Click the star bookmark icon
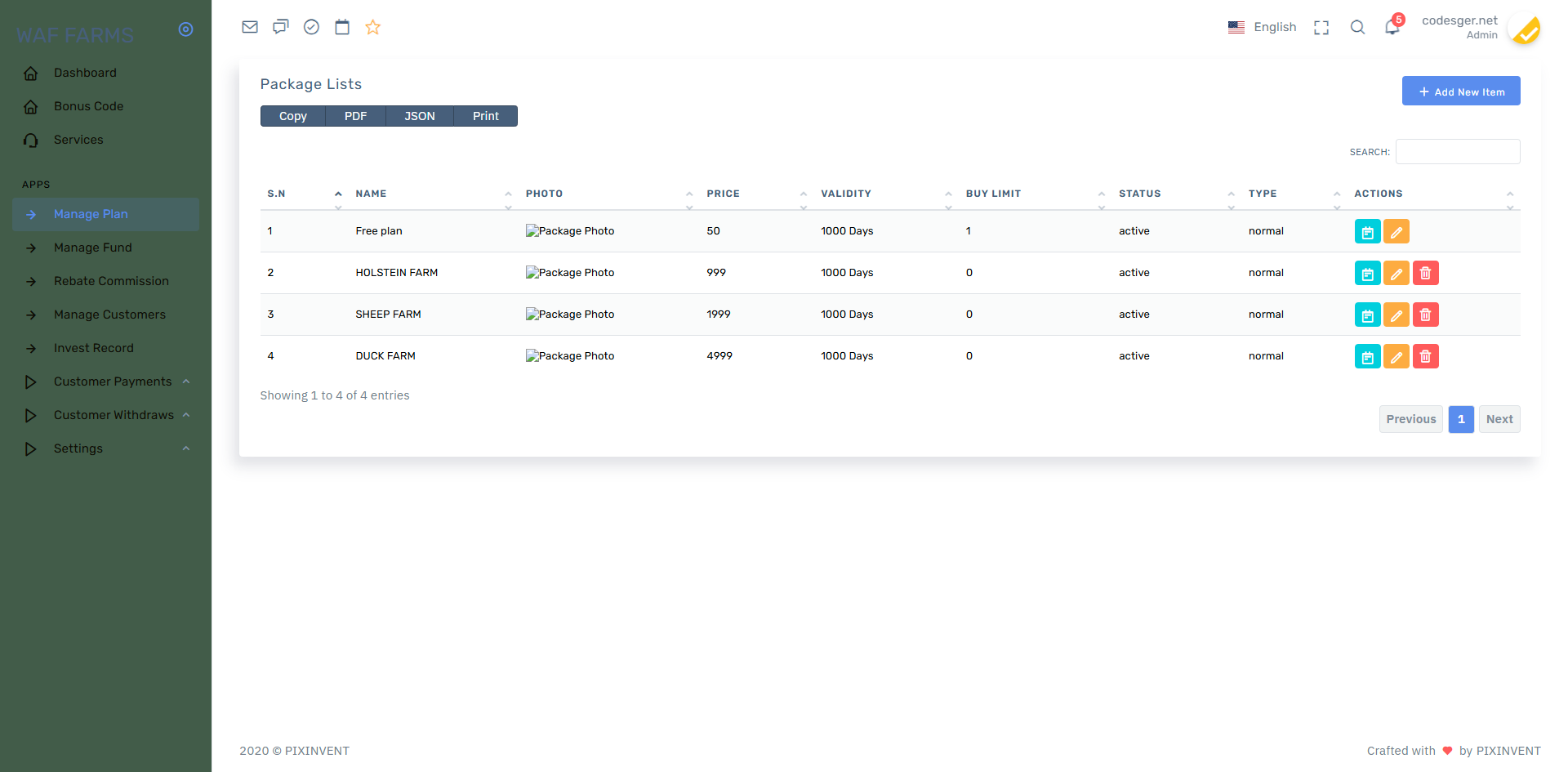1568x772 pixels. pos(373,27)
